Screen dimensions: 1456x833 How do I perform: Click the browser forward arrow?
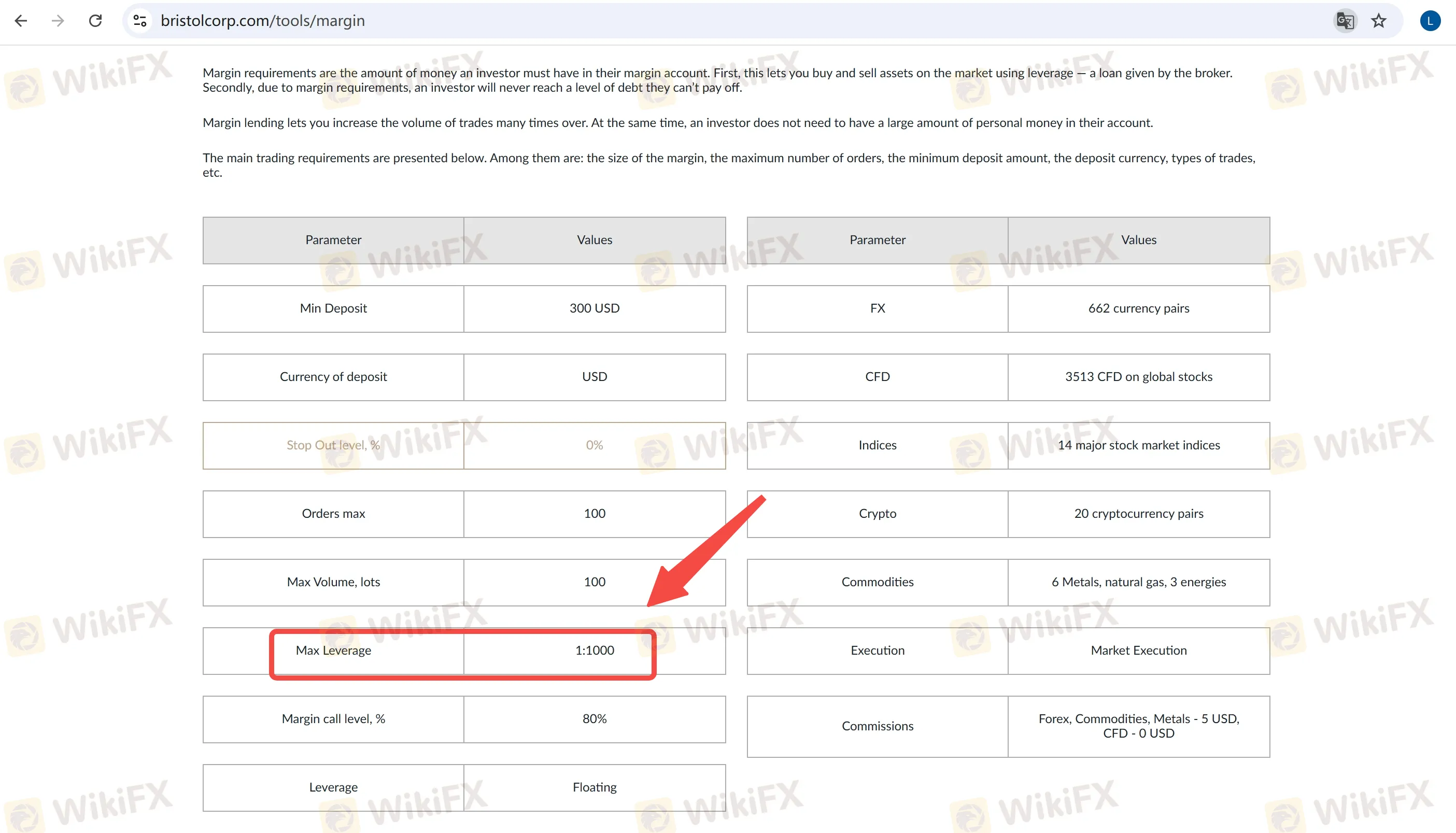coord(58,21)
